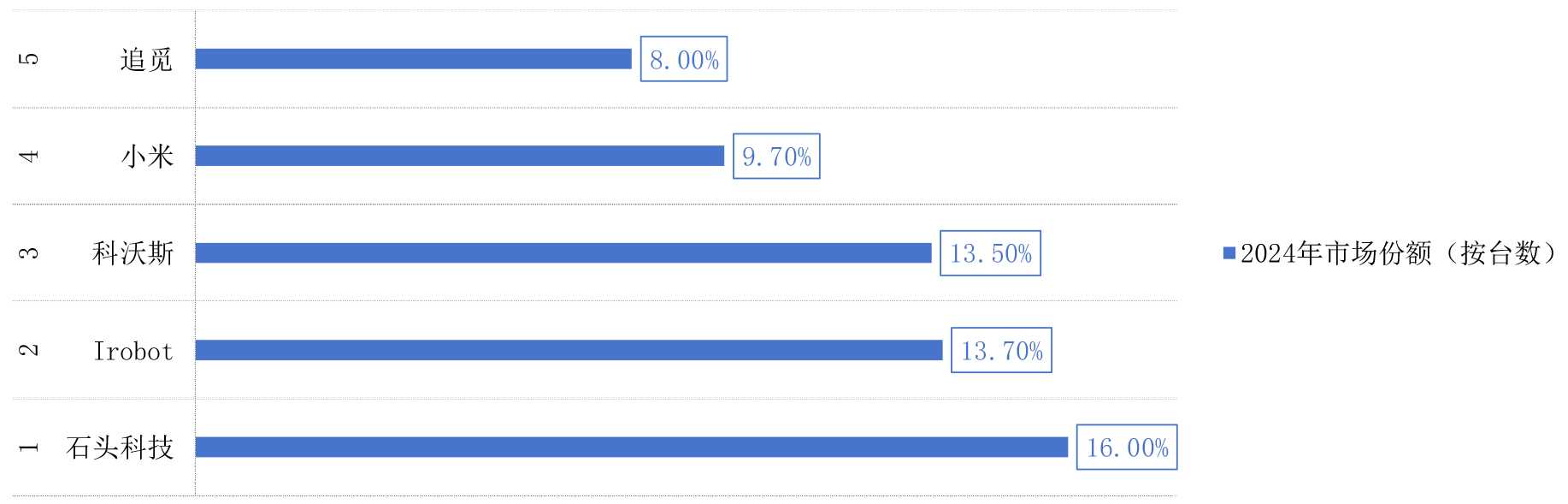Viewport: 1568px width, 504px height.
Task: Click rank number 5 on axis
Action: tap(29, 59)
